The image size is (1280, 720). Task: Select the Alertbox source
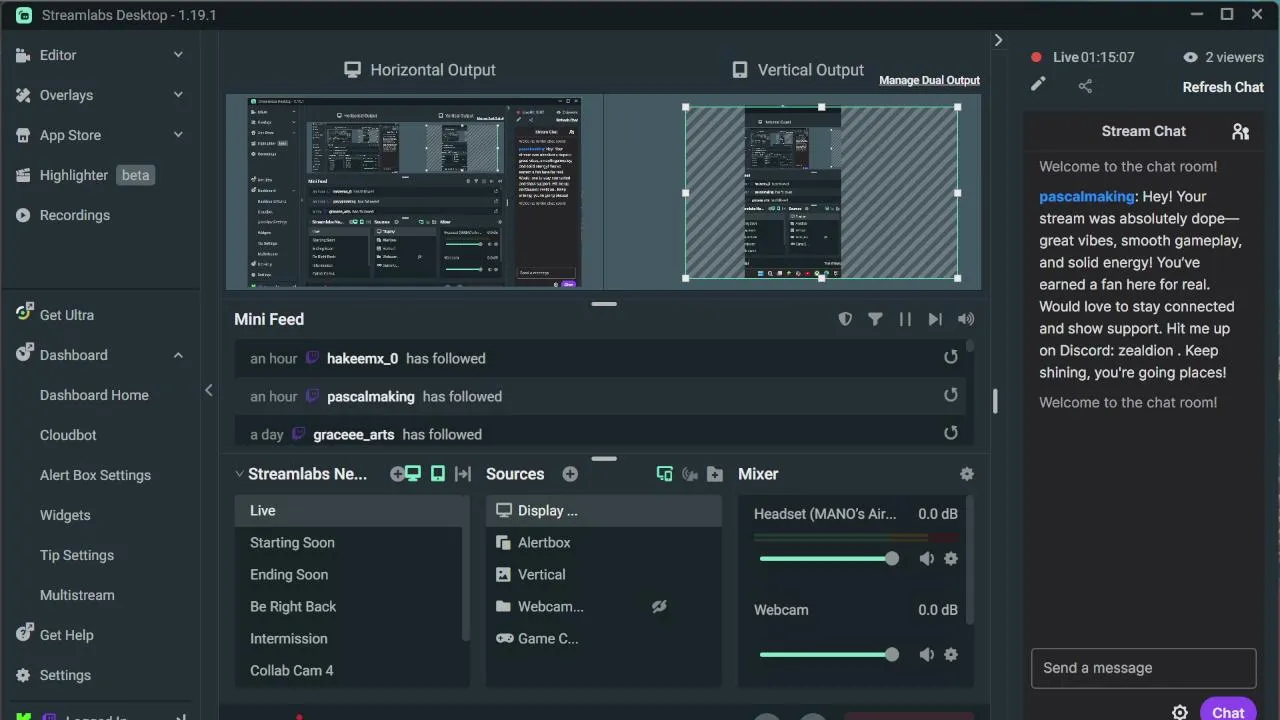pyautogui.click(x=604, y=542)
